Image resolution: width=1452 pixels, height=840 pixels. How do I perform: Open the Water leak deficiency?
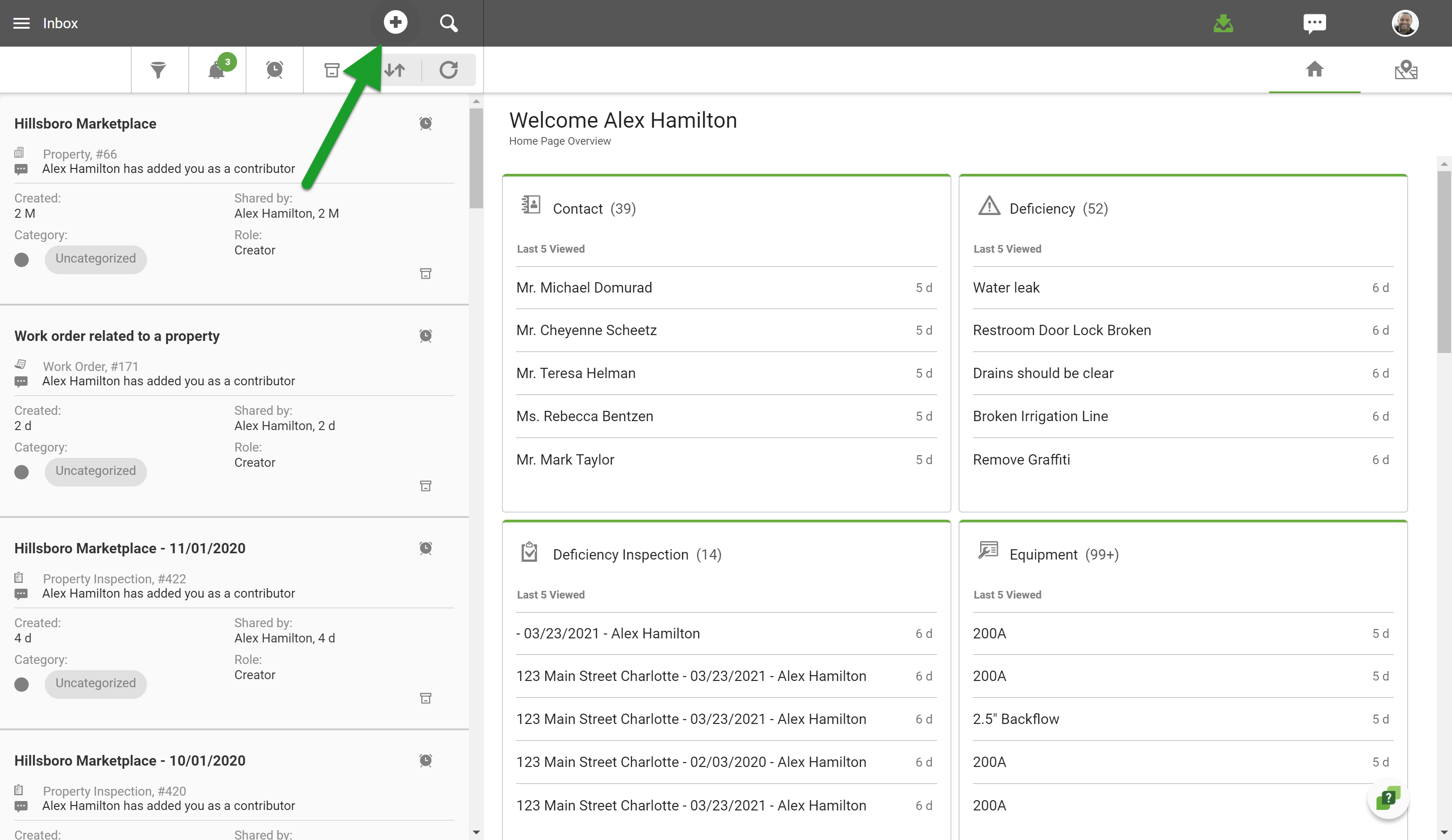pos(1006,288)
